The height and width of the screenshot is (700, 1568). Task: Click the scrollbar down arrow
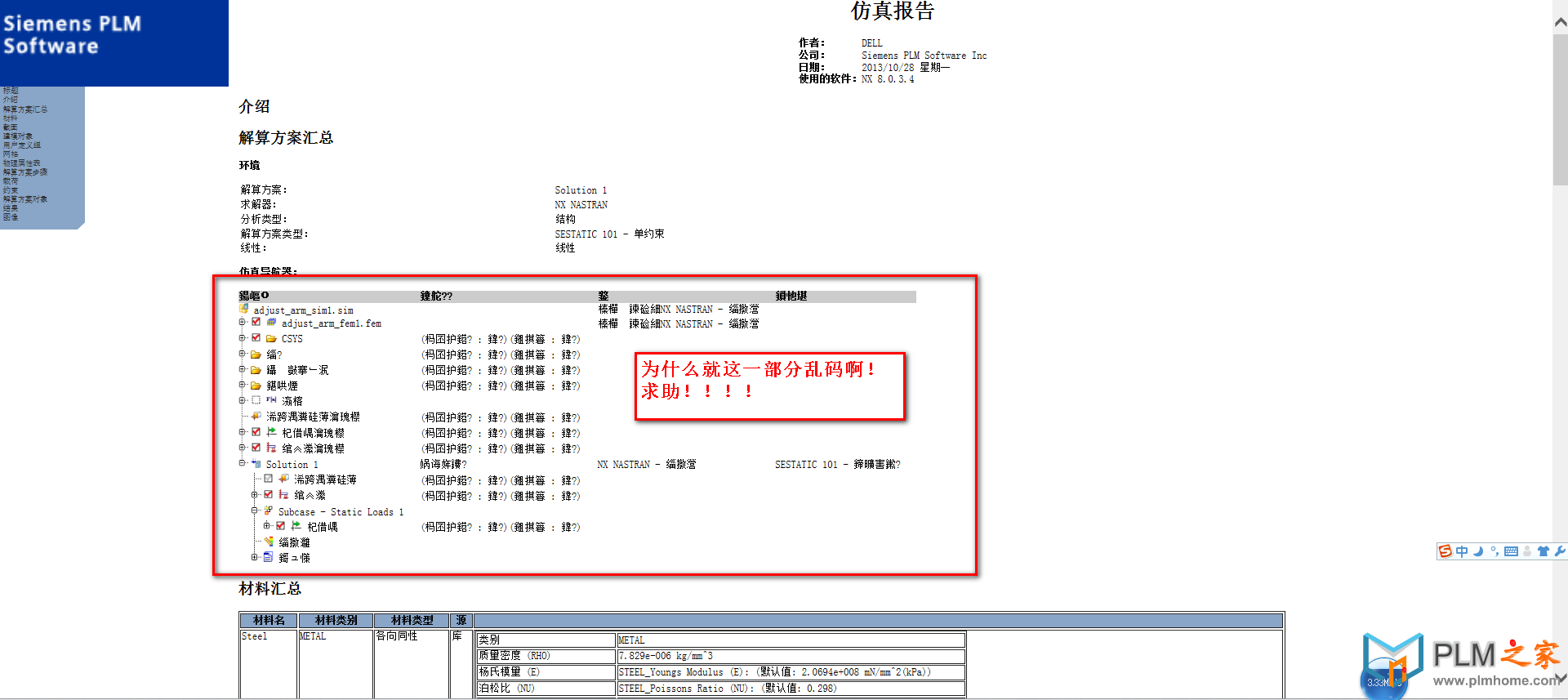[x=1560, y=677]
